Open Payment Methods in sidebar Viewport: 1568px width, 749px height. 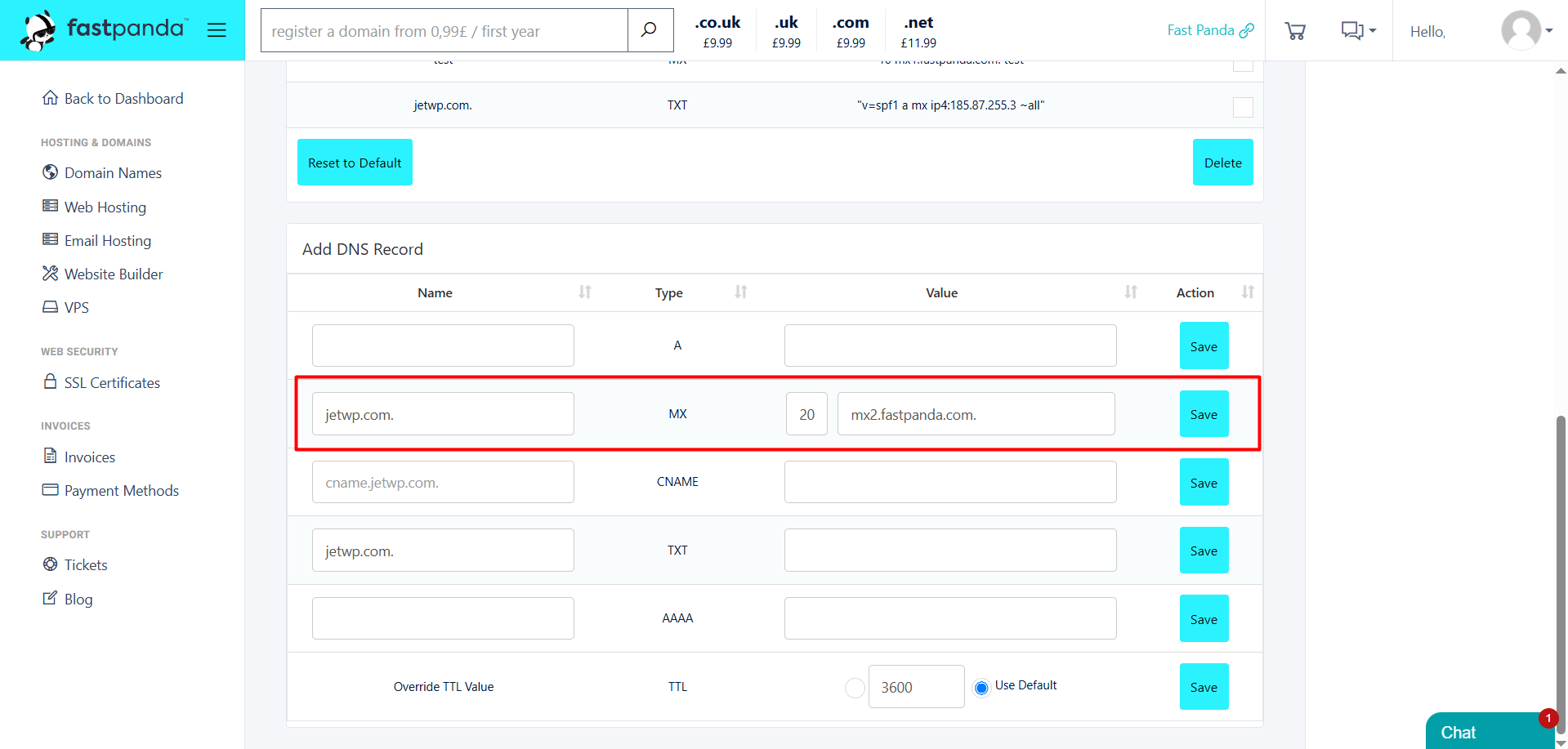pyautogui.click(x=110, y=490)
